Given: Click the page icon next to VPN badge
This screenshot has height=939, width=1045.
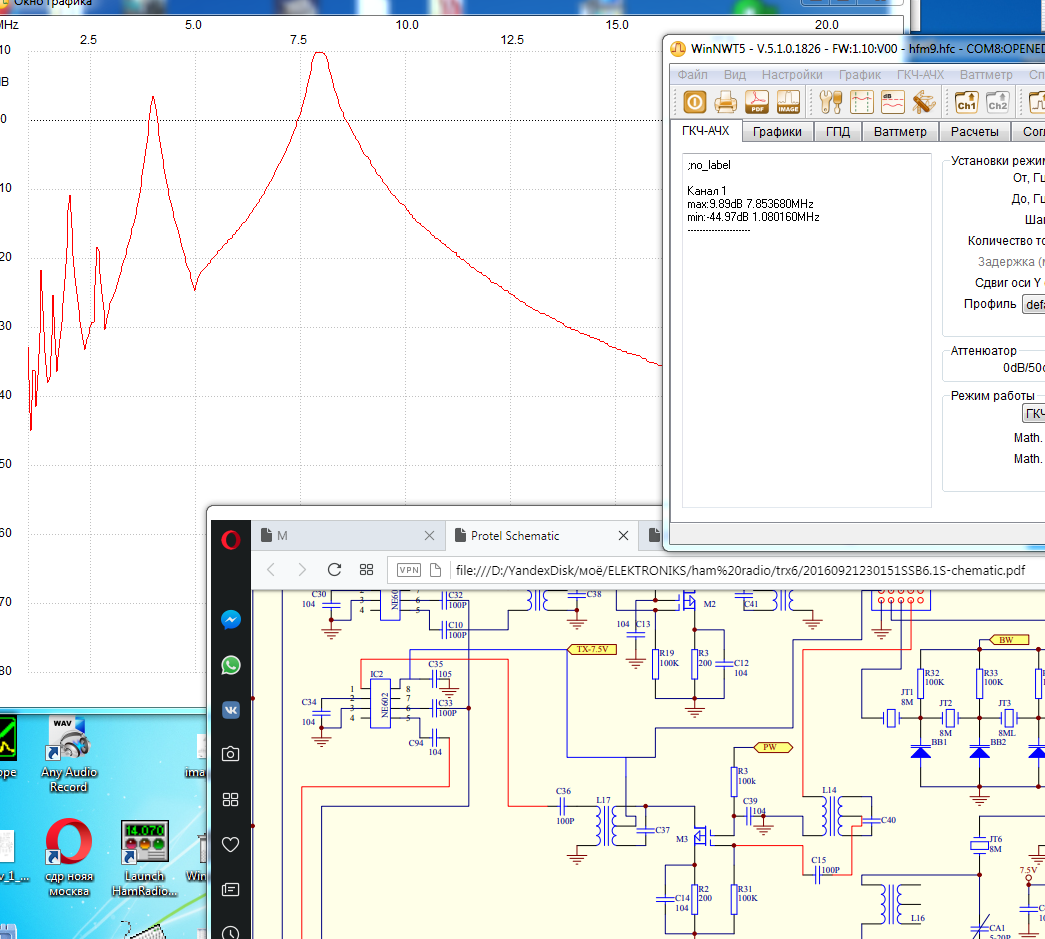Looking at the screenshot, I should (x=435, y=570).
